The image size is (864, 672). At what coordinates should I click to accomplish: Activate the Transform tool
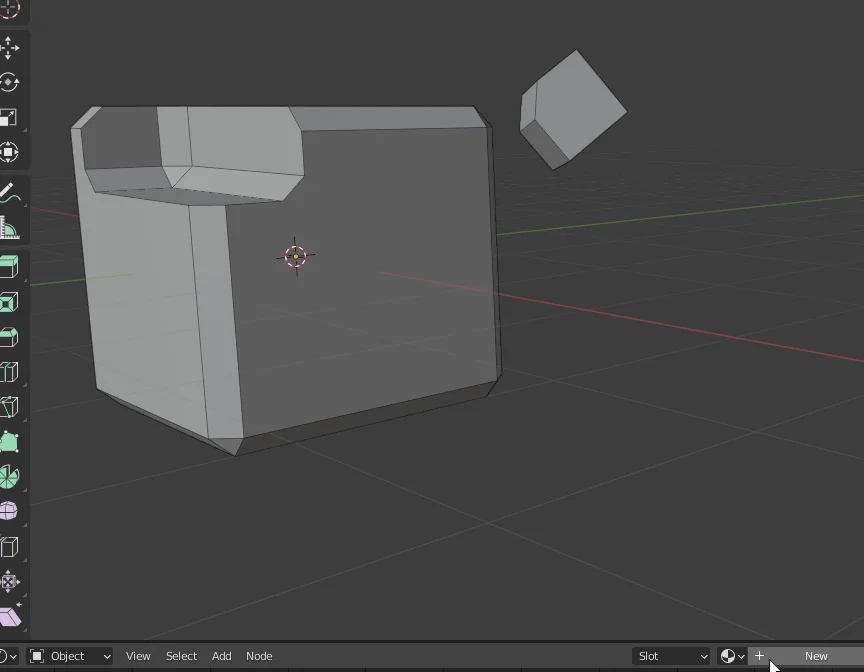coord(12,152)
